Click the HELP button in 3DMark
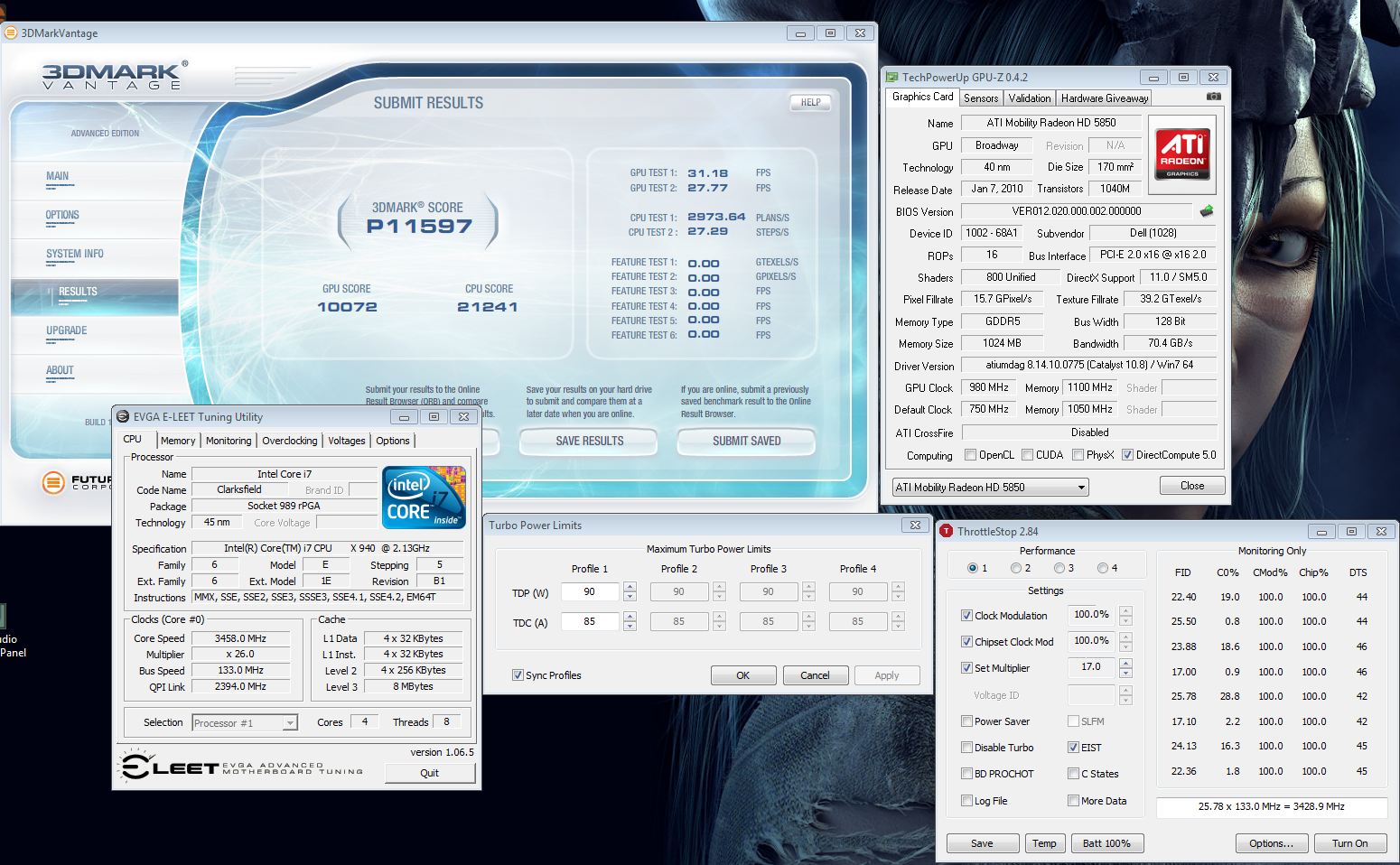Viewport: 1400px width, 865px height. point(811,102)
